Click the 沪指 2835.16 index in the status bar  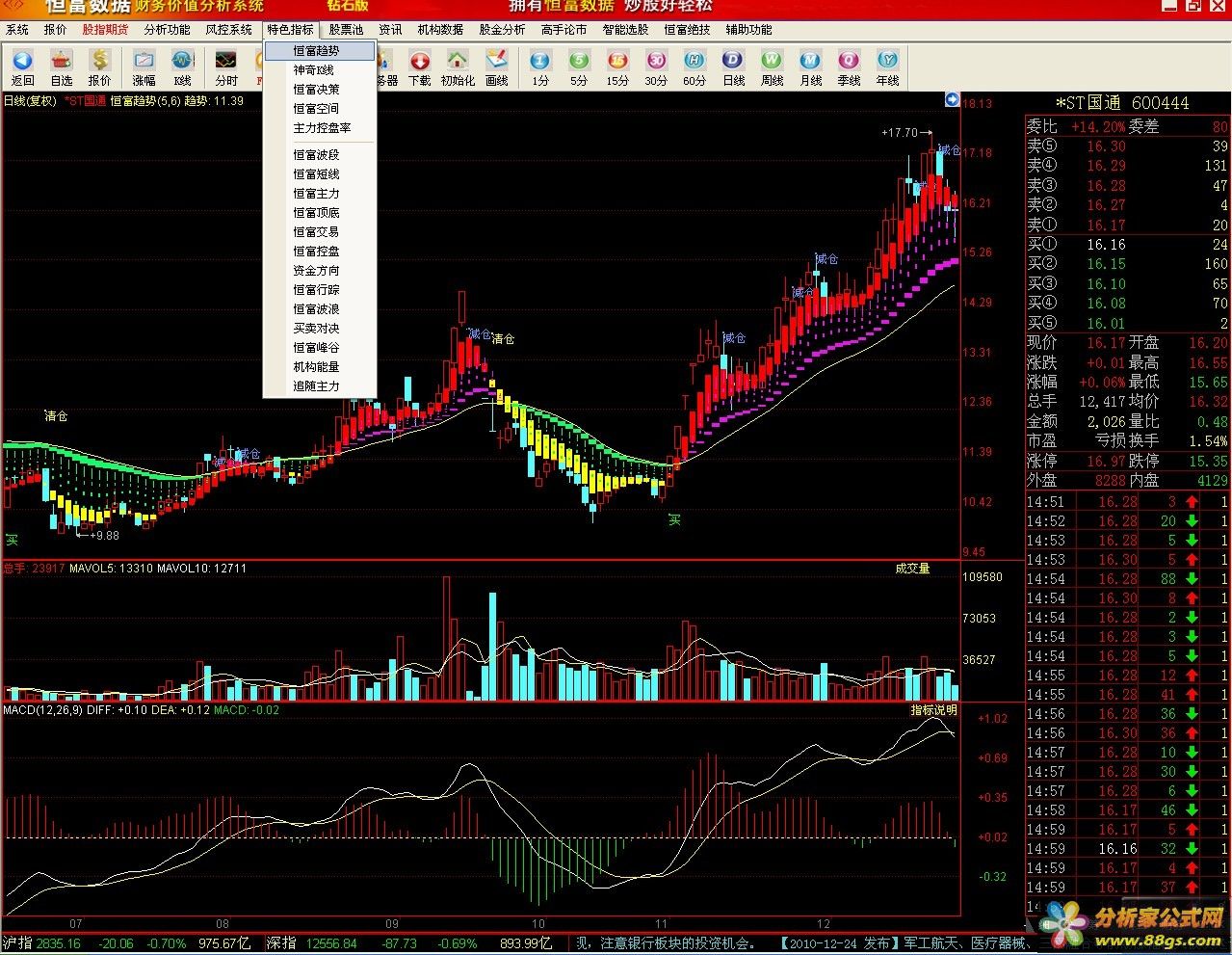pyautogui.click(x=42, y=943)
